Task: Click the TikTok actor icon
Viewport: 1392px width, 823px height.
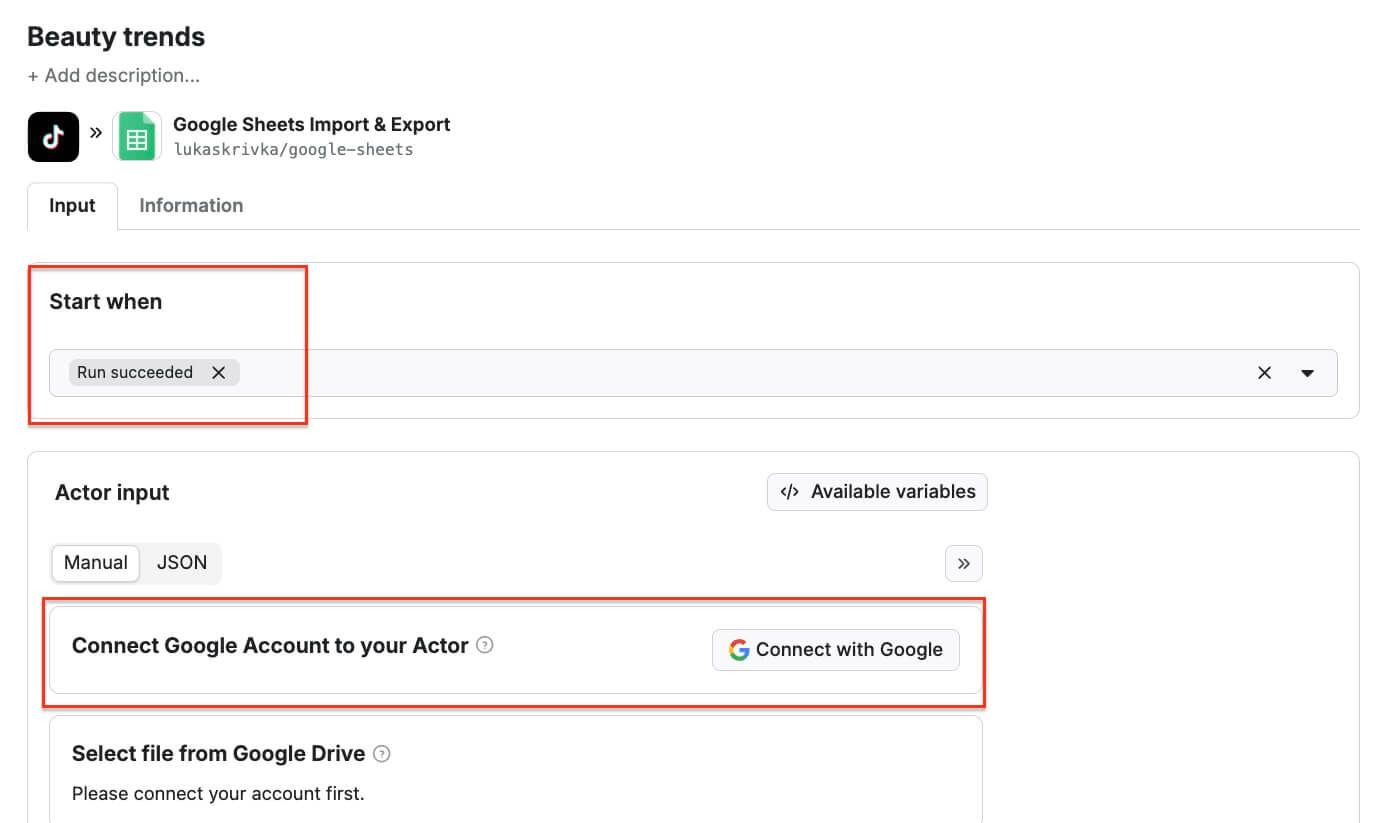Action: point(53,137)
